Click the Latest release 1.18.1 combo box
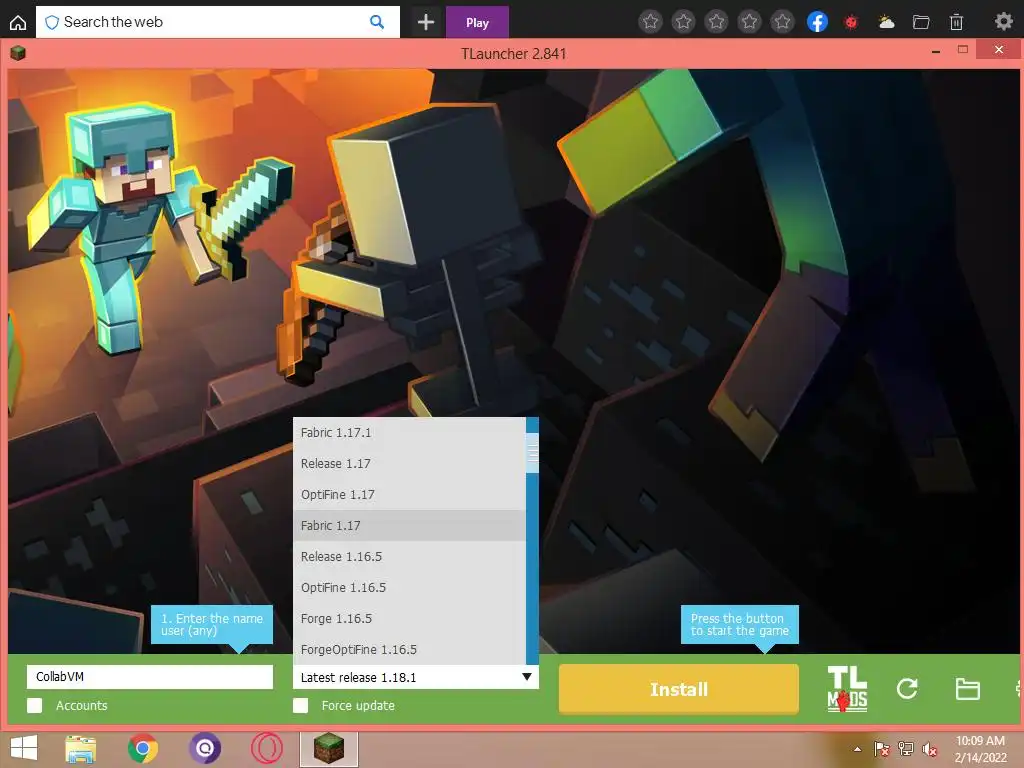 click(x=415, y=677)
